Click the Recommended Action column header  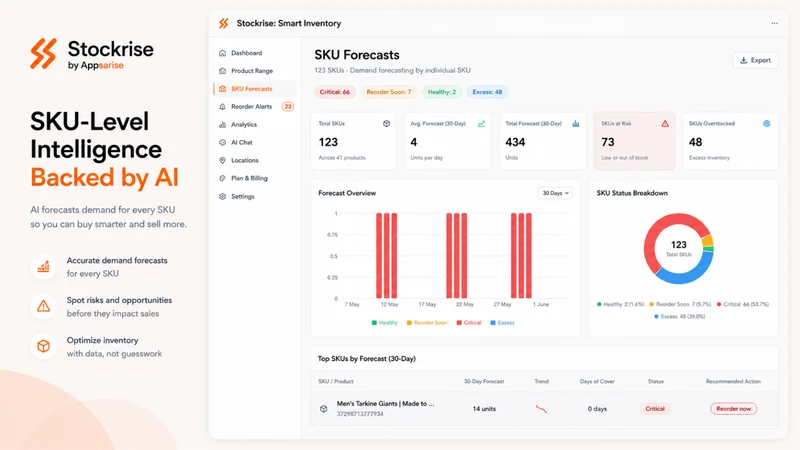click(x=733, y=381)
